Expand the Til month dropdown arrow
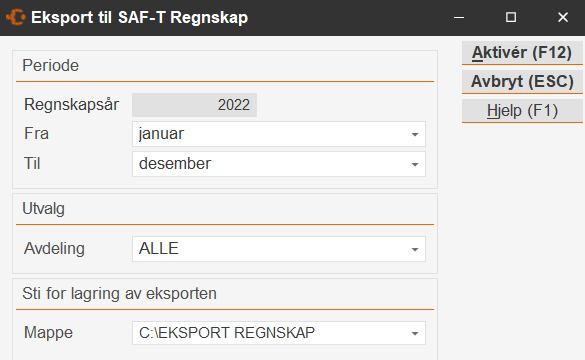The width and height of the screenshot is (585, 360). coord(414,164)
